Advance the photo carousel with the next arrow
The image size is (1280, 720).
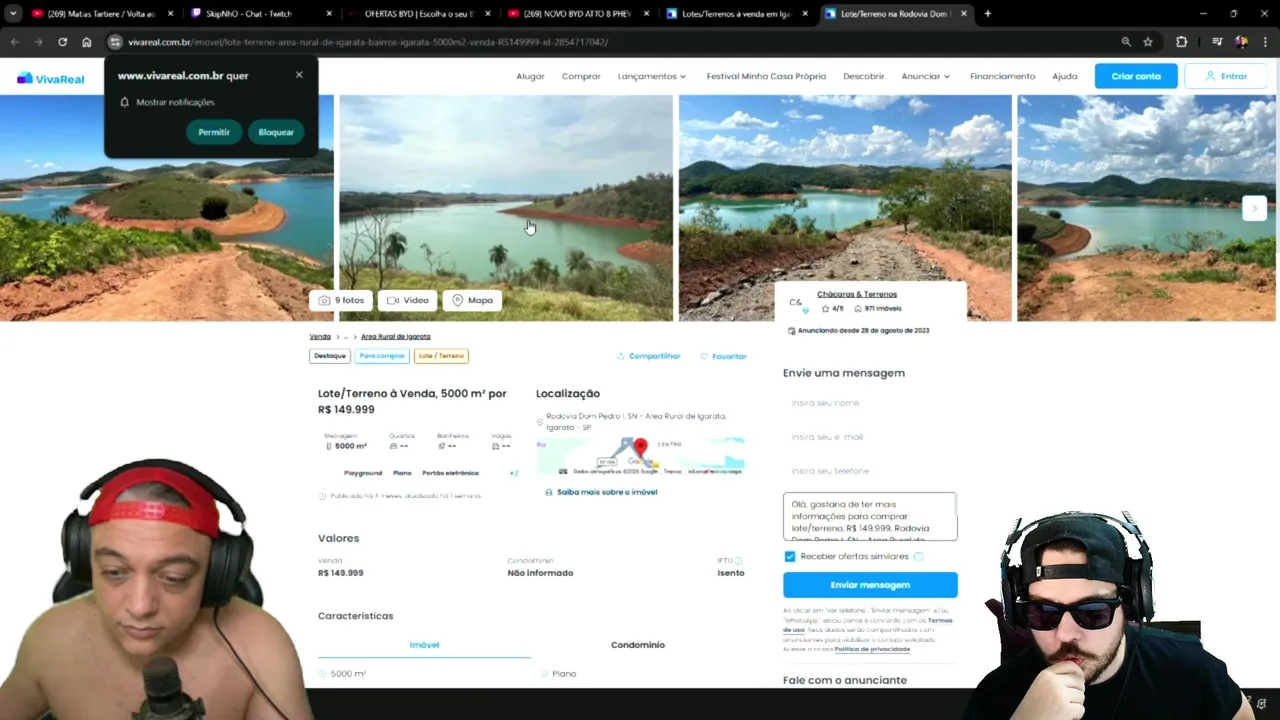click(x=1254, y=208)
